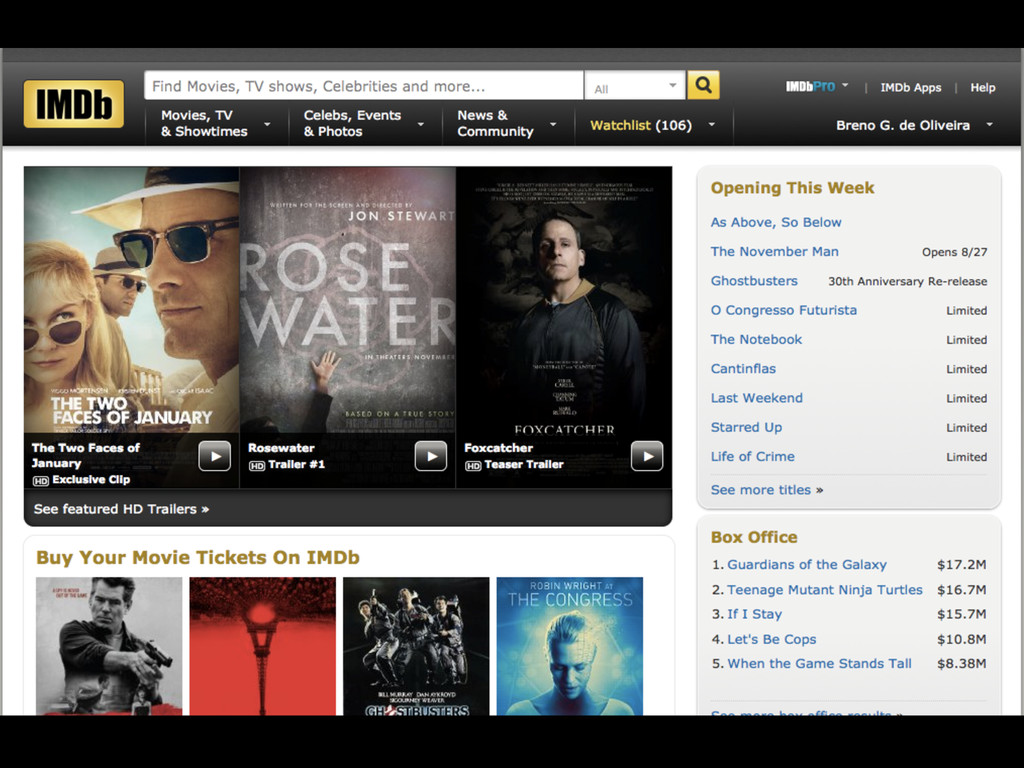Expand Movies, TV & Showtimes menu arrow
The image size is (1024, 768).
267,123
